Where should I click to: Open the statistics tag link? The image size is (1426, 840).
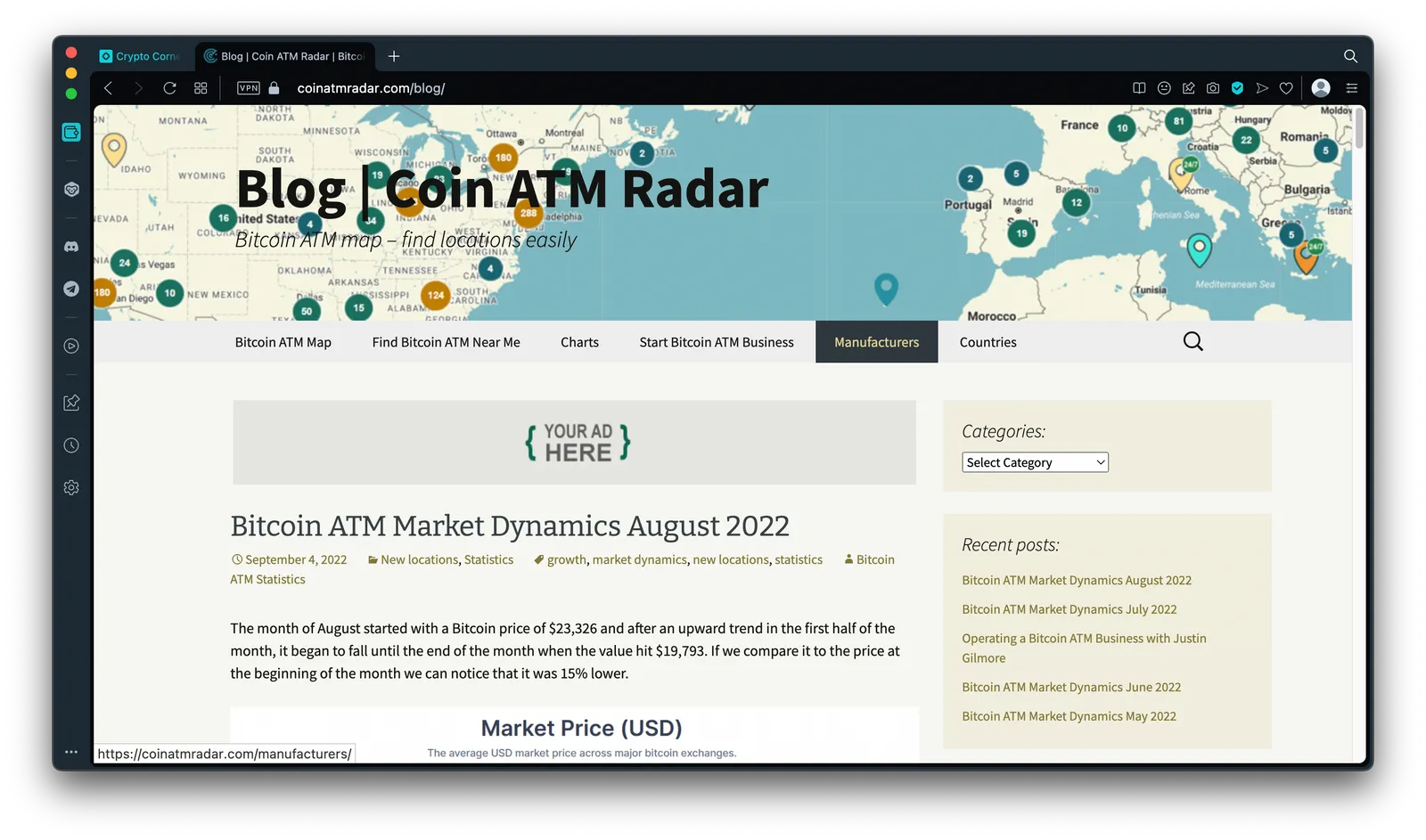click(799, 559)
